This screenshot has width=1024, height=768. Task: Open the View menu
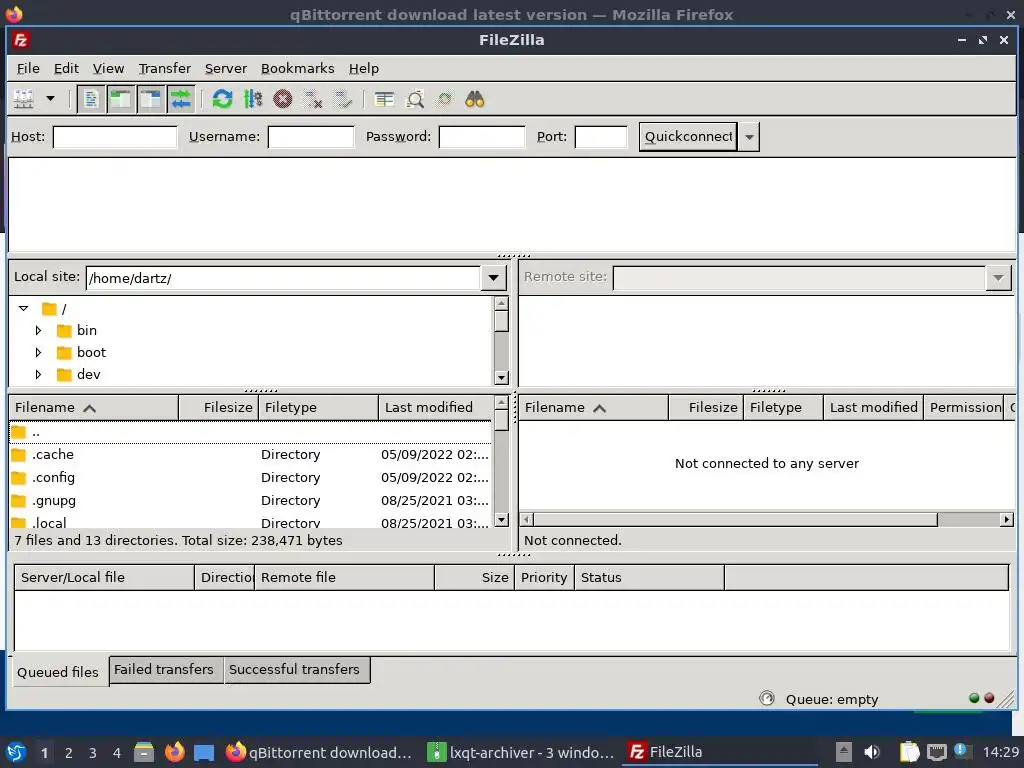[108, 69]
